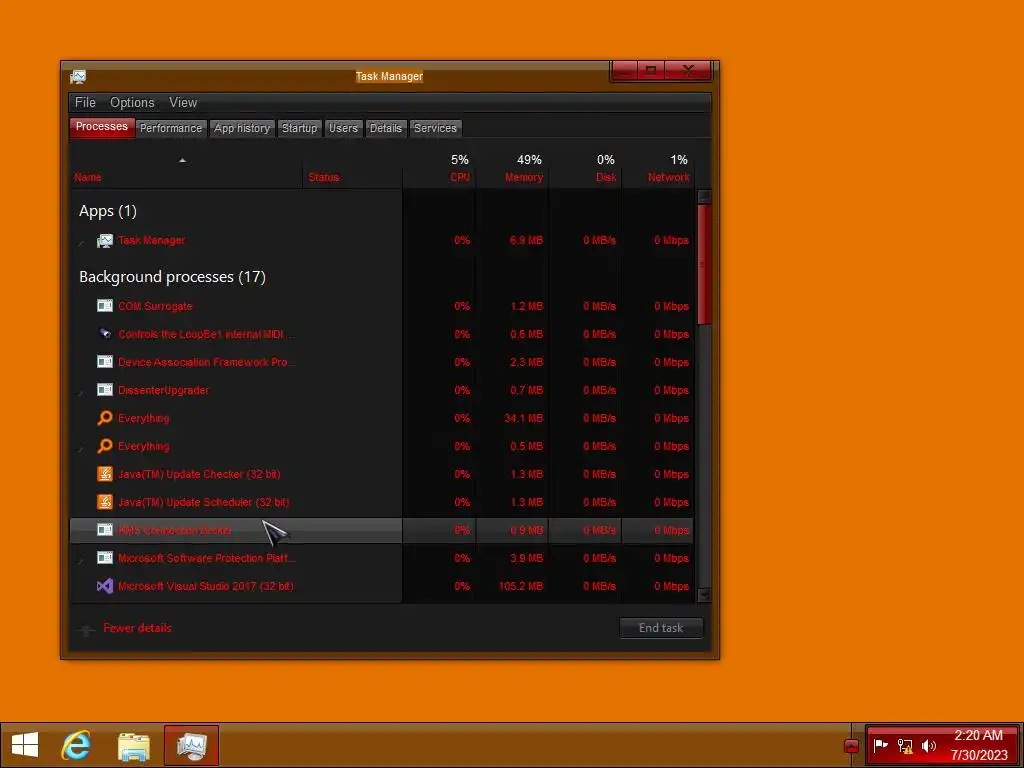Switch to the Startup tab
This screenshot has width=1024, height=768.
coord(299,128)
